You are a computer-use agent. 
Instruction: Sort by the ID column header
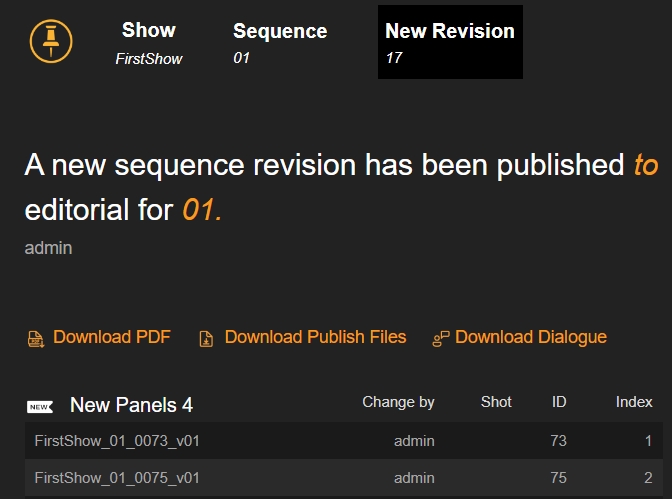(559, 402)
